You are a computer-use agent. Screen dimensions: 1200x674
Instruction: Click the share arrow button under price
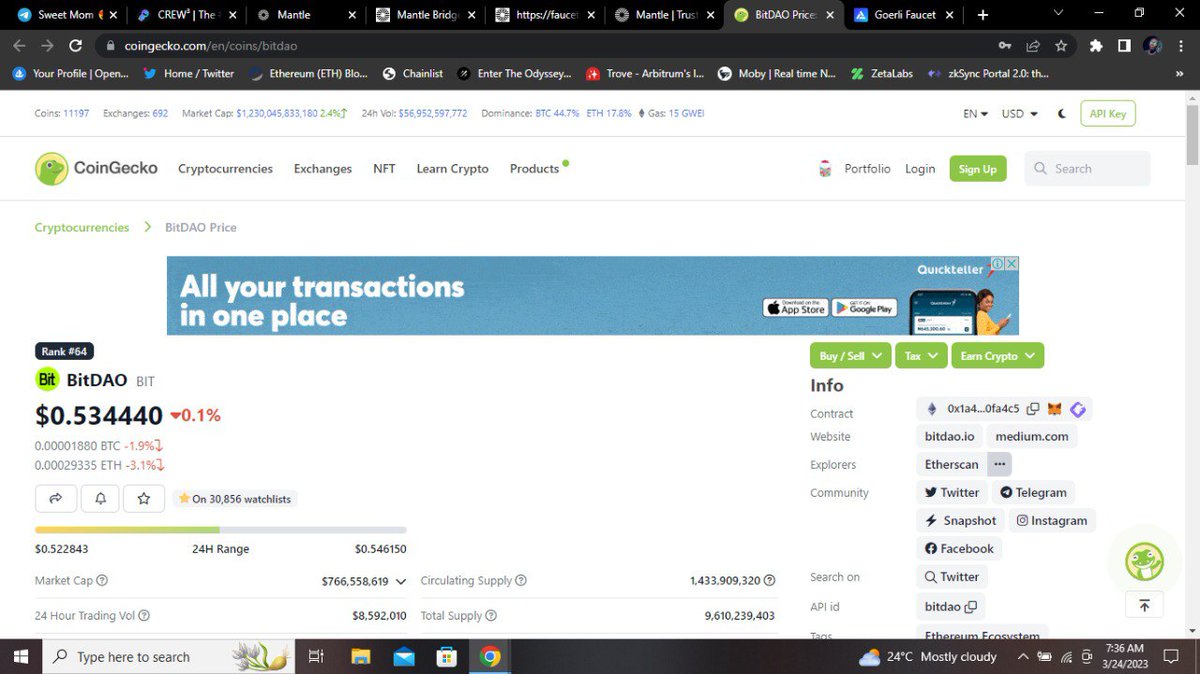(x=56, y=498)
